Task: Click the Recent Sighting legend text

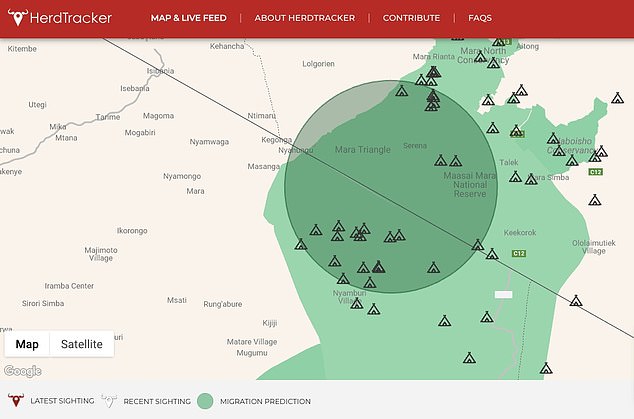Action: [157, 401]
